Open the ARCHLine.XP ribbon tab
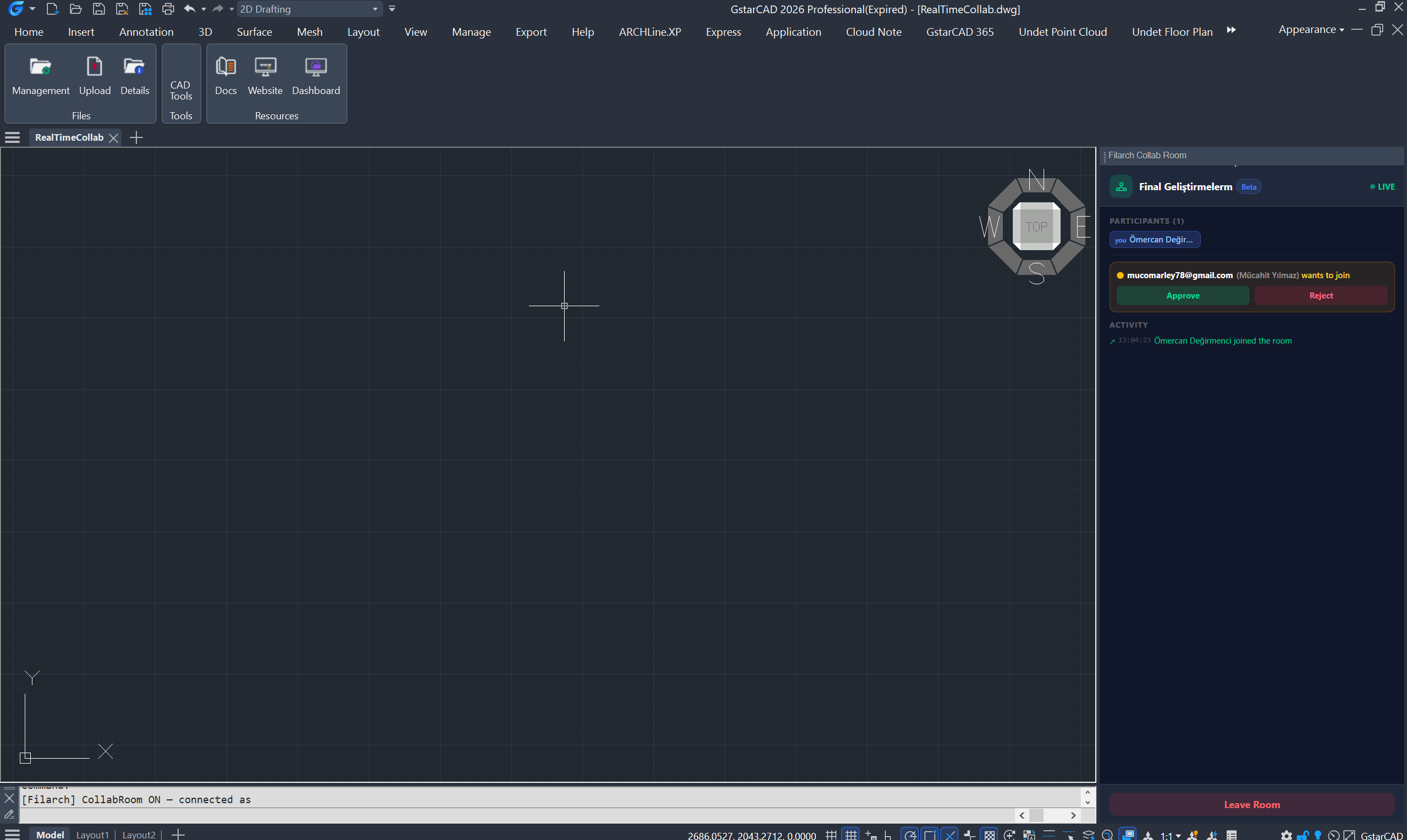This screenshot has width=1407, height=840. coord(650,32)
